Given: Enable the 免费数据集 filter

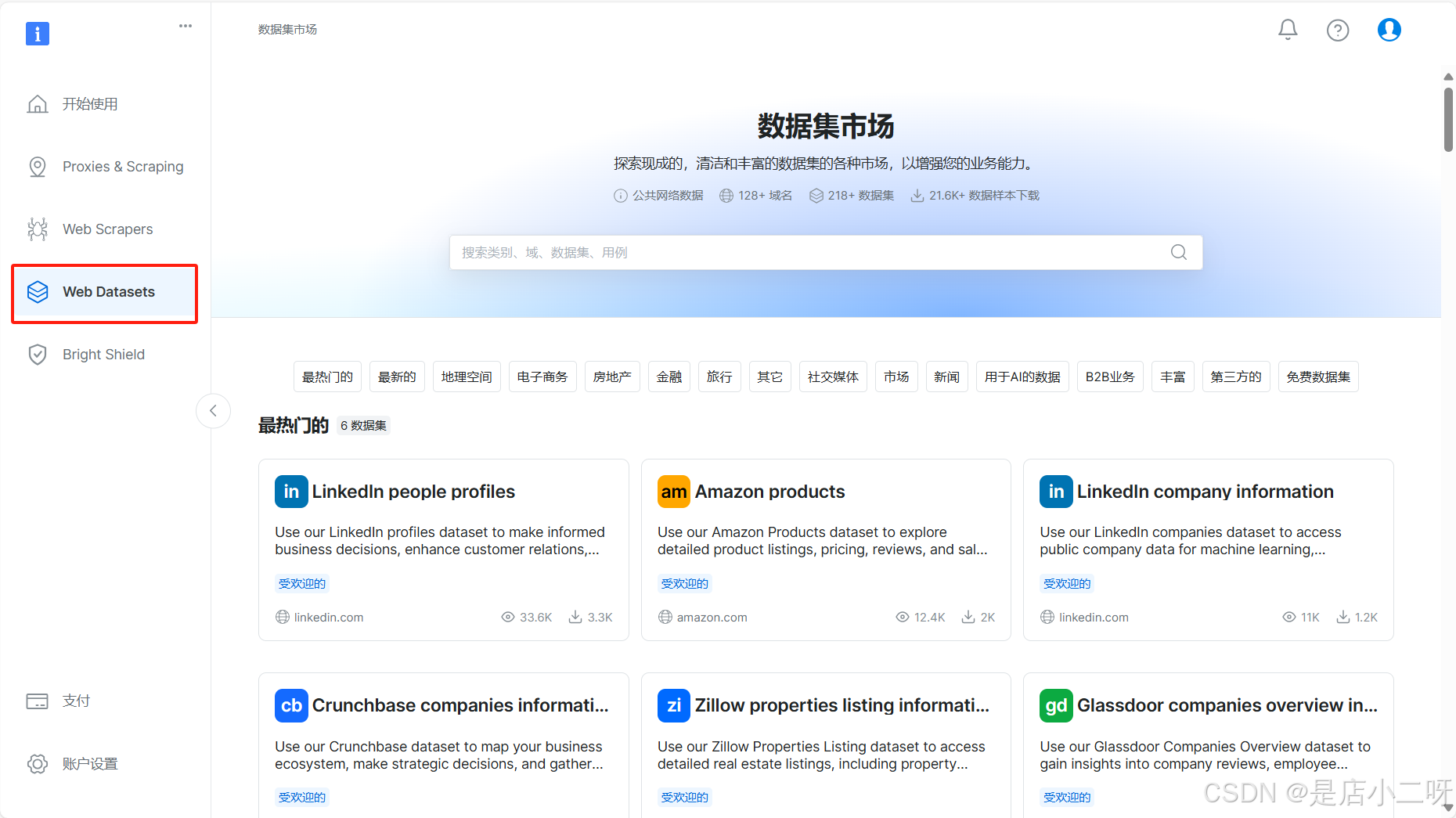Looking at the screenshot, I should pos(1318,377).
